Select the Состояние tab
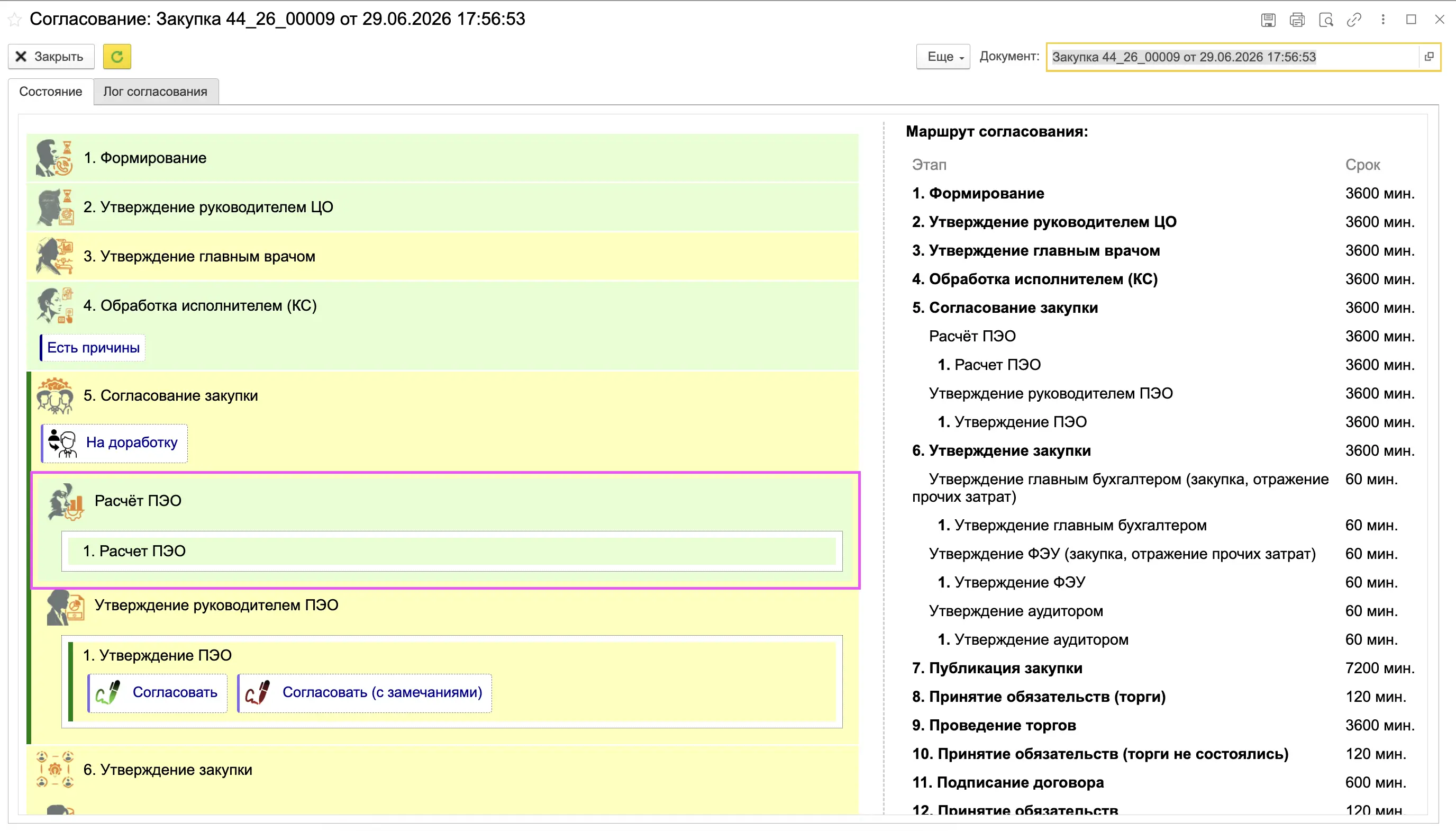The image size is (1456, 831). click(x=51, y=92)
